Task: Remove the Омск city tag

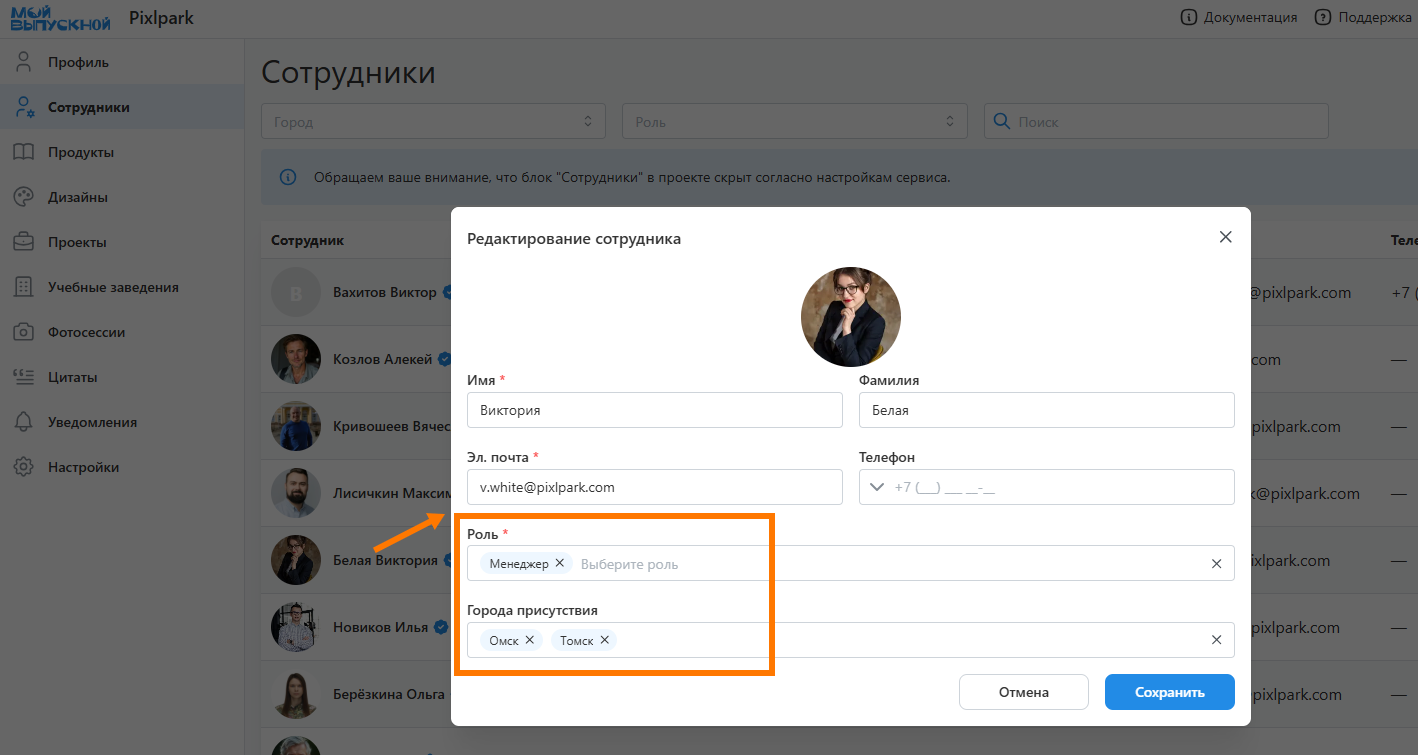Action: [529, 640]
